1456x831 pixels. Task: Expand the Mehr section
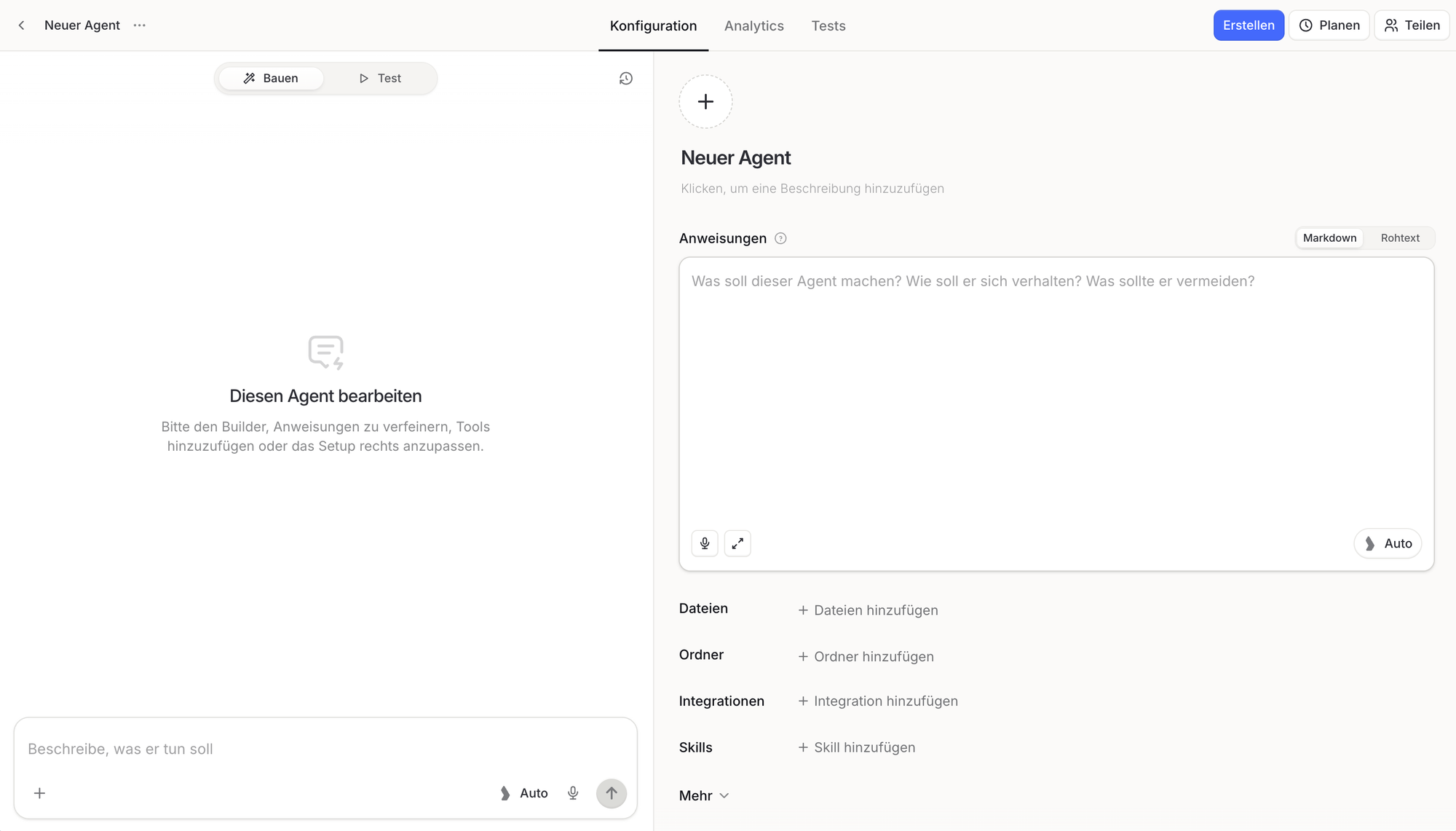(x=704, y=796)
